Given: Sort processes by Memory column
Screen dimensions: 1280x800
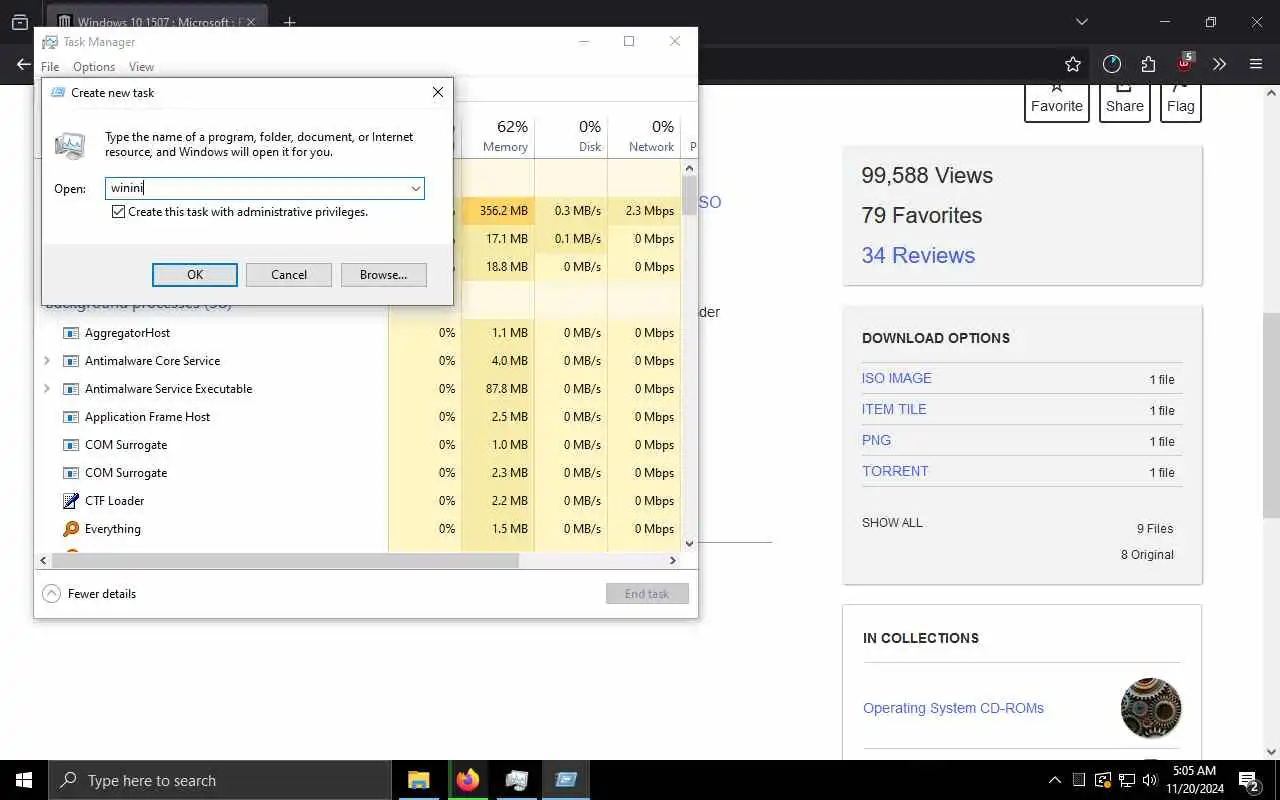Looking at the screenshot, I should click(498, 136).
